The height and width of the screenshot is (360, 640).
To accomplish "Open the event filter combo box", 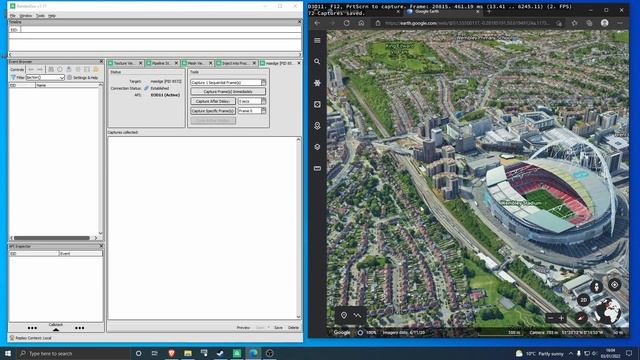I will [45, 77].
